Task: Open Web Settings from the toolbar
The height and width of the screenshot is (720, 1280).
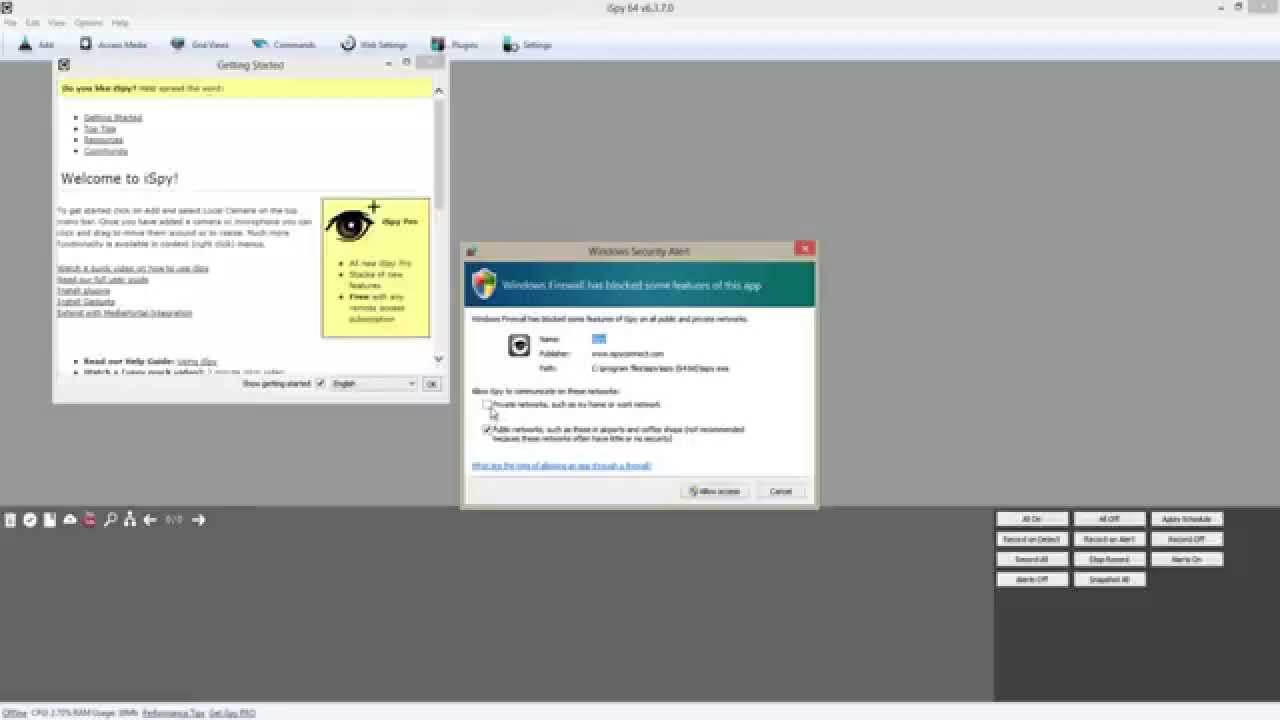Action: (374, 45)
